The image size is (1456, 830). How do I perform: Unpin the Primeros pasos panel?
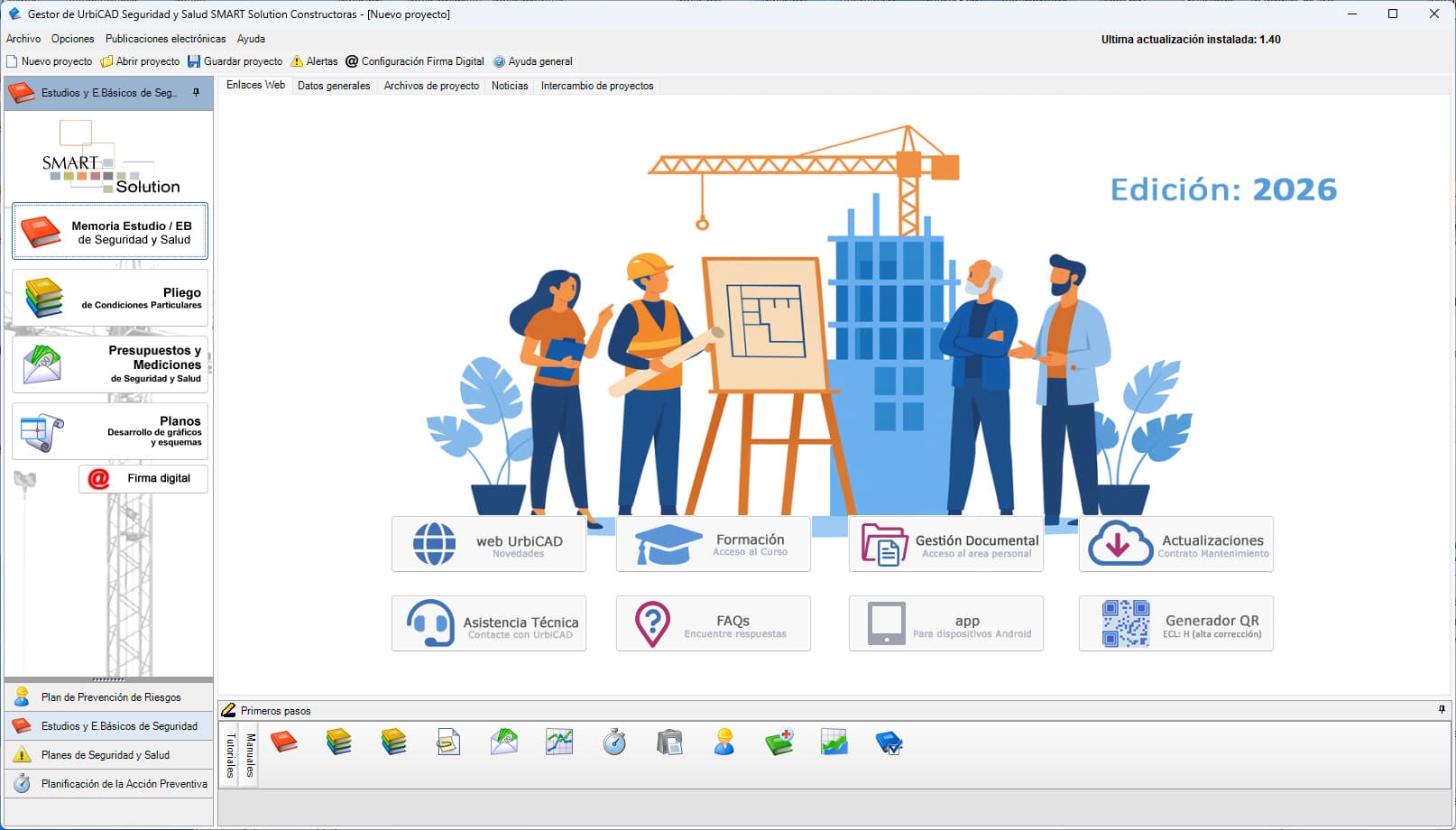click(1441, 710)
